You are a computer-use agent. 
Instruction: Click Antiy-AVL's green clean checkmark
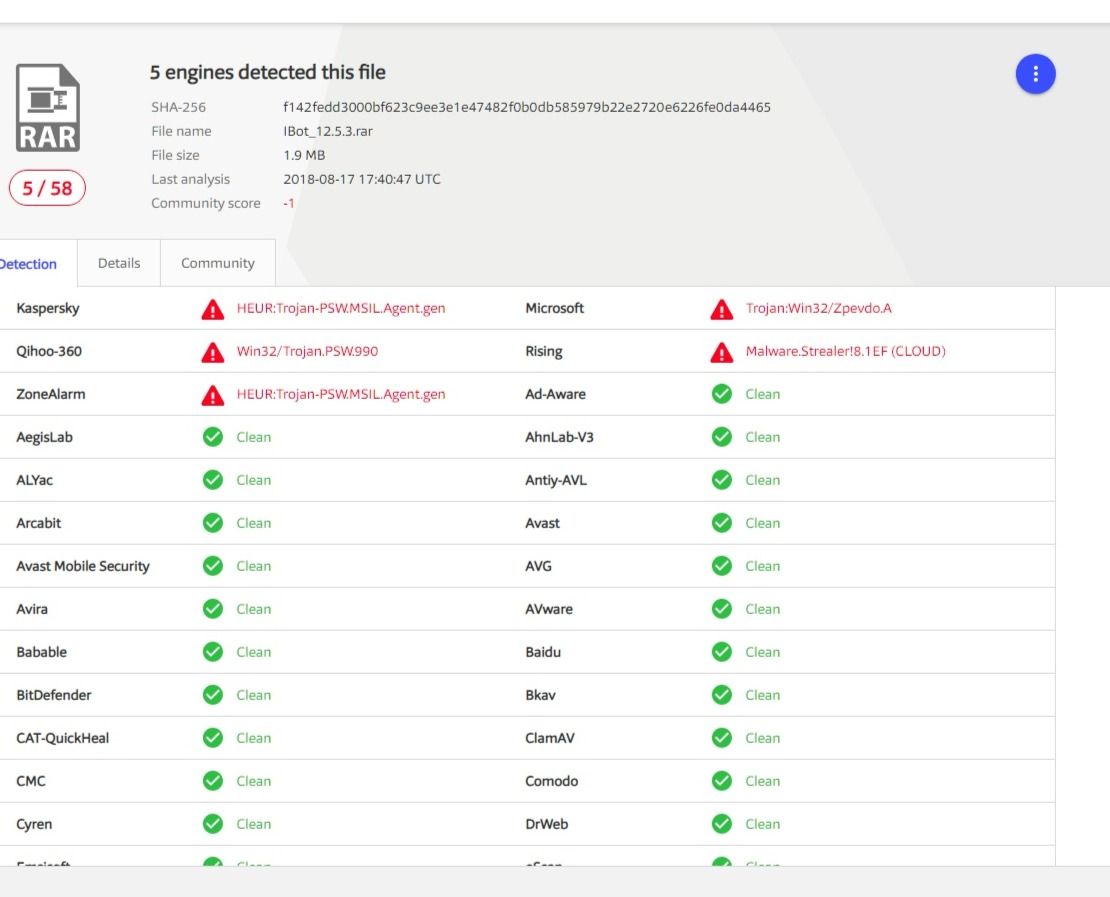coord(721,480)
